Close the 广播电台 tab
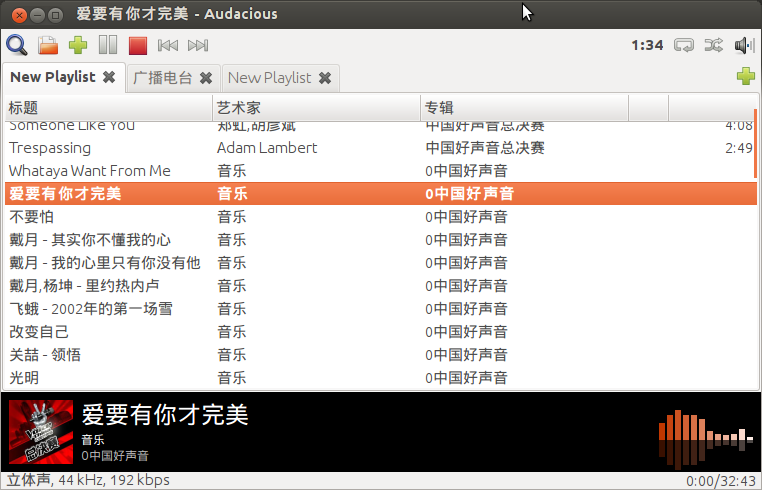This screenshot has width=762, height=490. point(206,78)
